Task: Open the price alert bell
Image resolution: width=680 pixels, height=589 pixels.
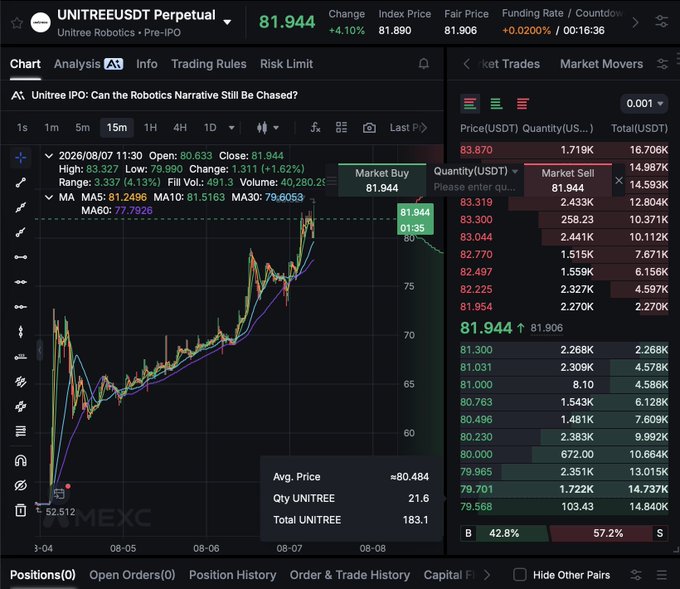Action: [424, 64]
